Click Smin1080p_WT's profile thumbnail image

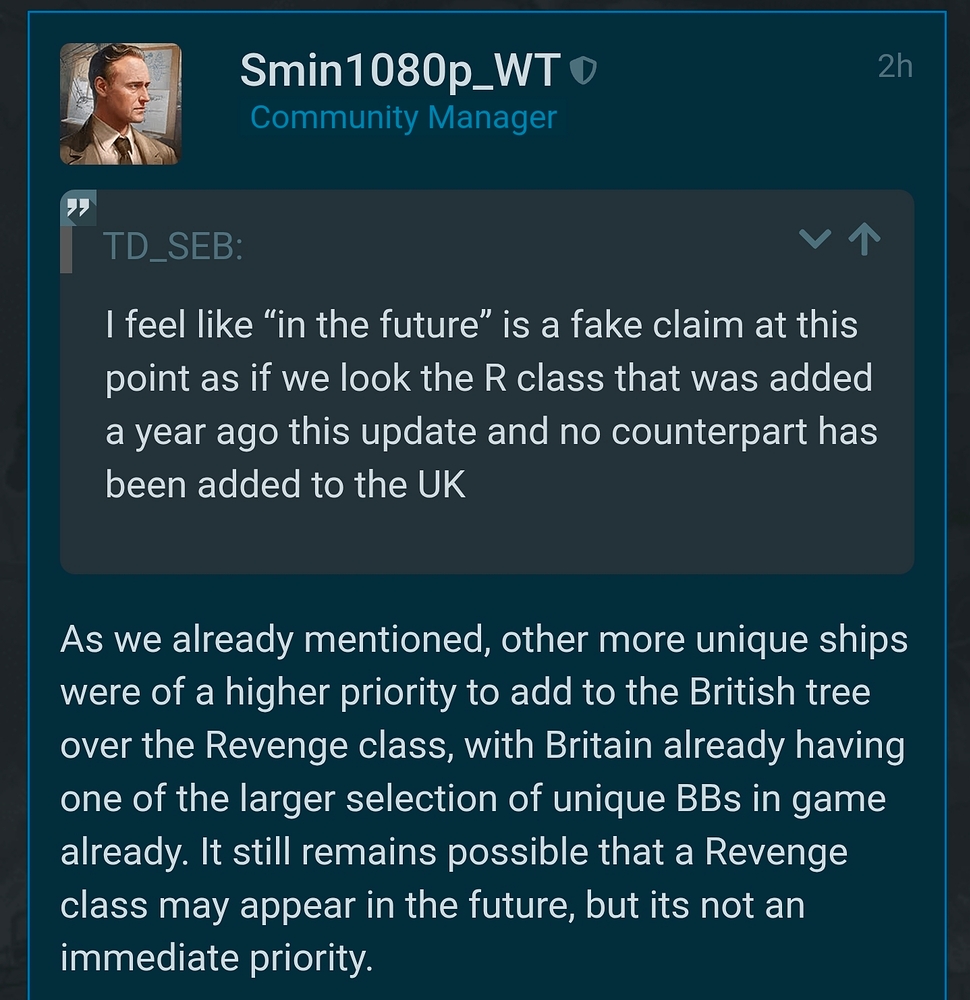[121, 103]
